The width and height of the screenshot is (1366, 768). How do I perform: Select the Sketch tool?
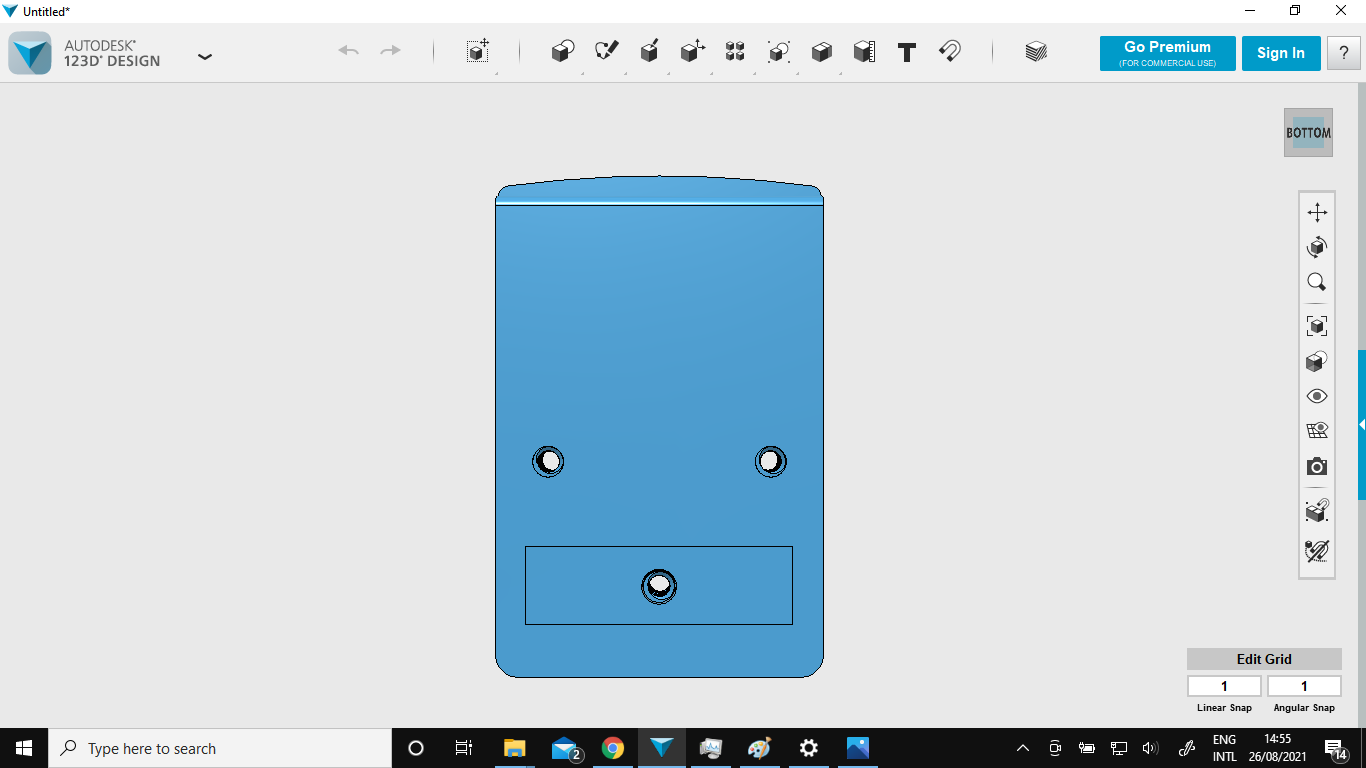(x=606, y=52)
